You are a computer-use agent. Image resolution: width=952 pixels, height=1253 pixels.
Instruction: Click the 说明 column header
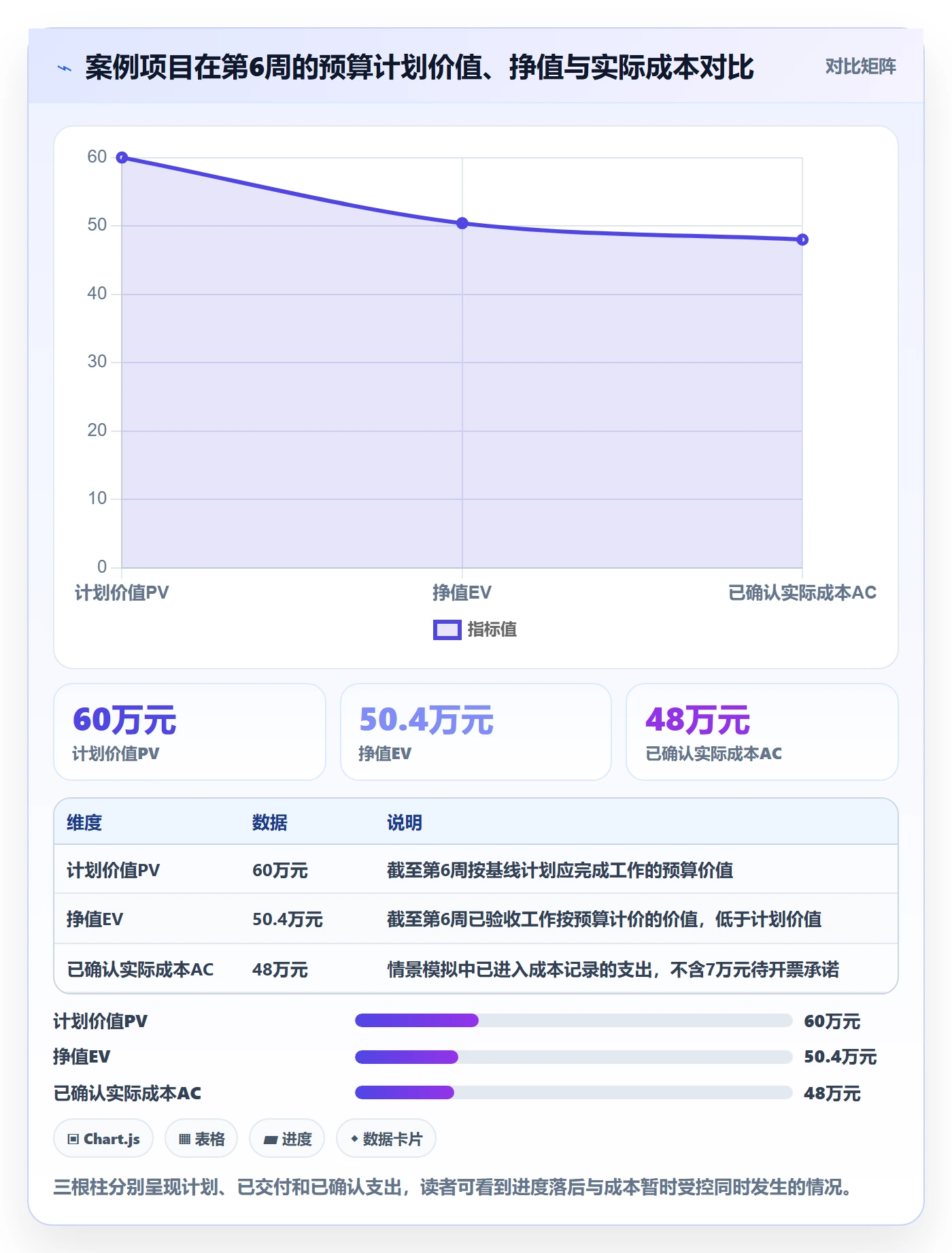pyautogui.click(x=405, y=822)
